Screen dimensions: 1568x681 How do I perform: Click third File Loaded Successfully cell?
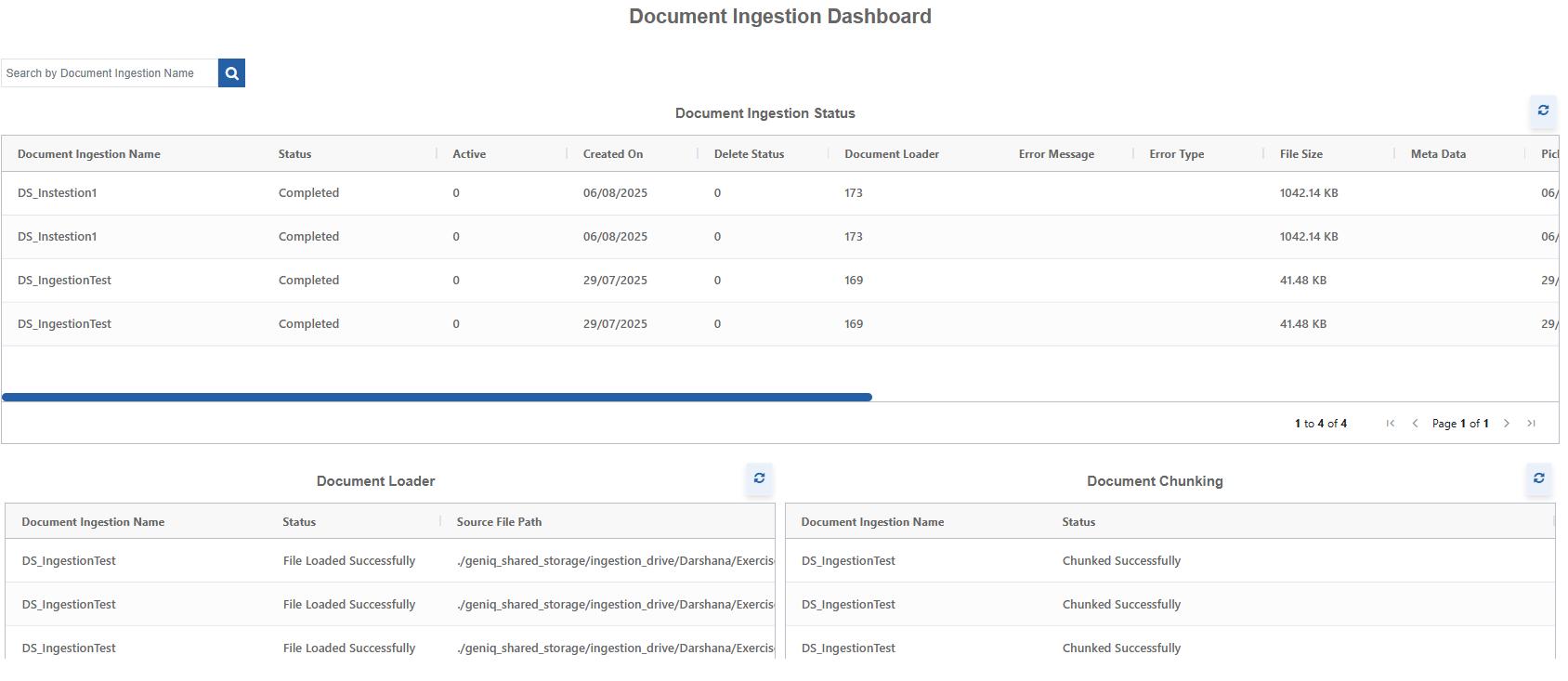point(349,648)
